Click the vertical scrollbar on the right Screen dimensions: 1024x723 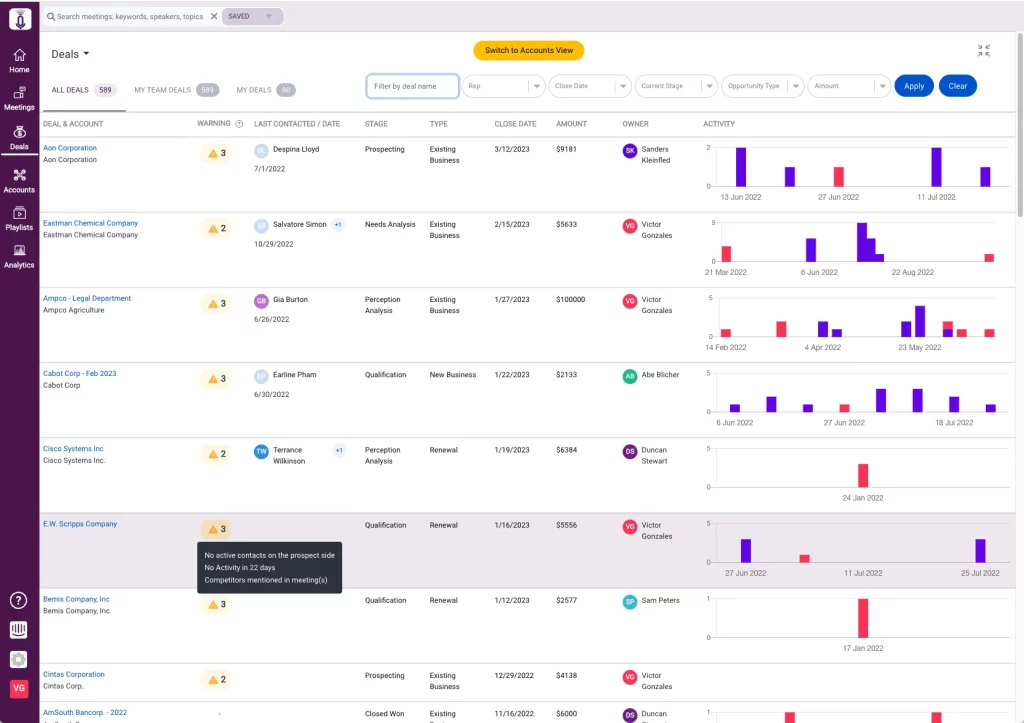click(x=1019, y=124)
